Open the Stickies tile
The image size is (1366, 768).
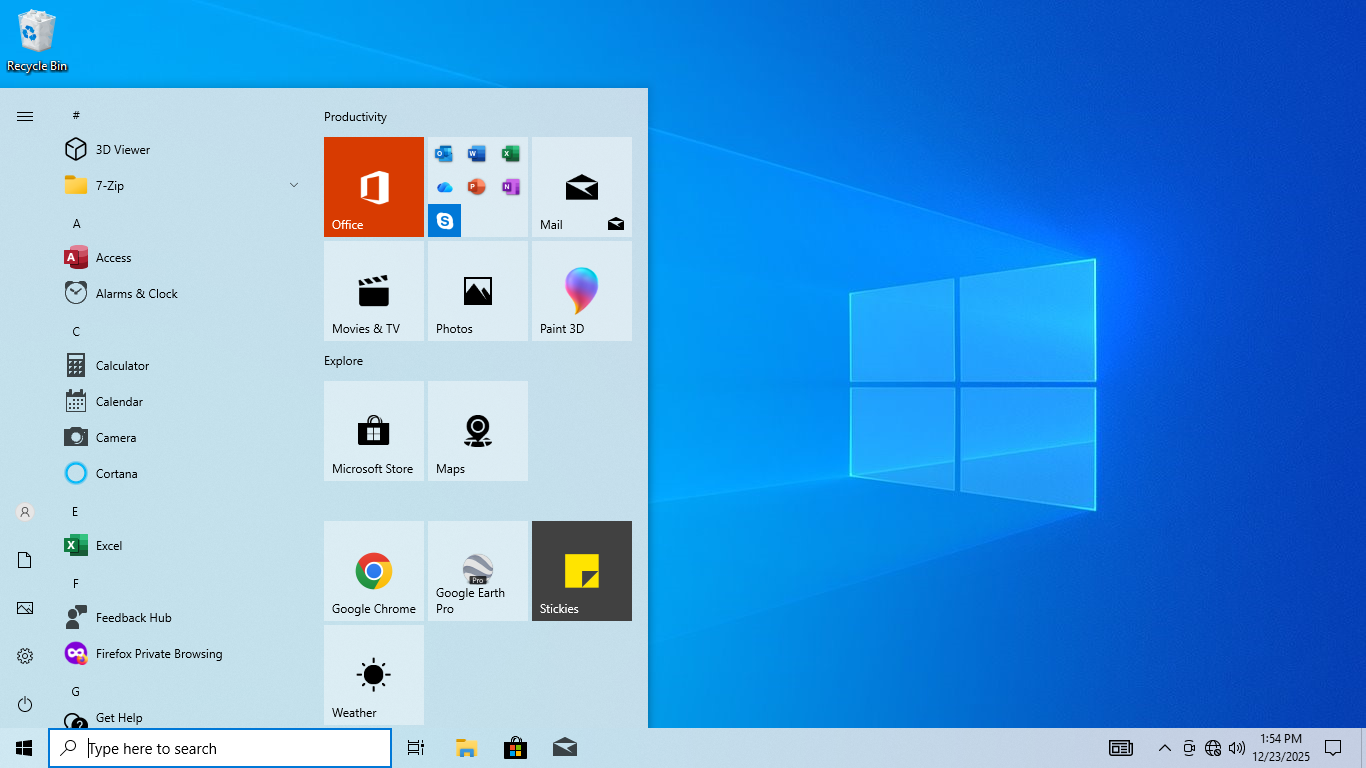(581, 571)
